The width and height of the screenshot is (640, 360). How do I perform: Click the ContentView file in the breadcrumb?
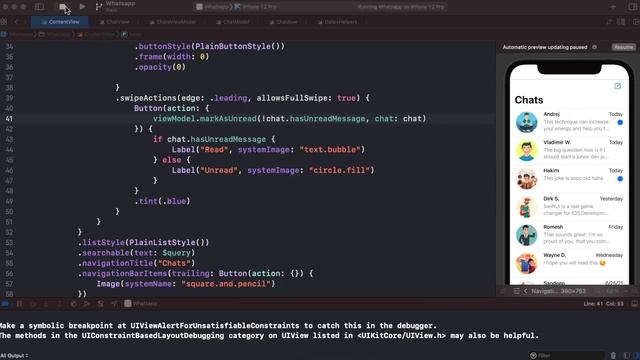click(97, 35)
